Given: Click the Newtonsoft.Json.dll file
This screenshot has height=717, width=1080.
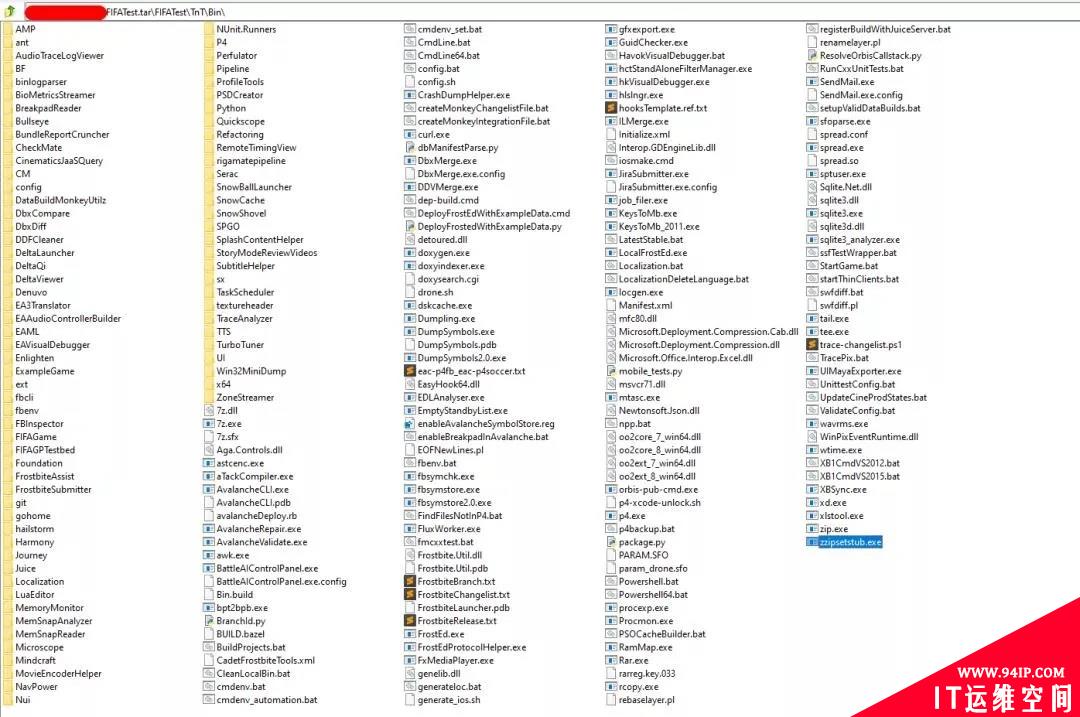Looking at the screenshot, I should coord(658,411).
